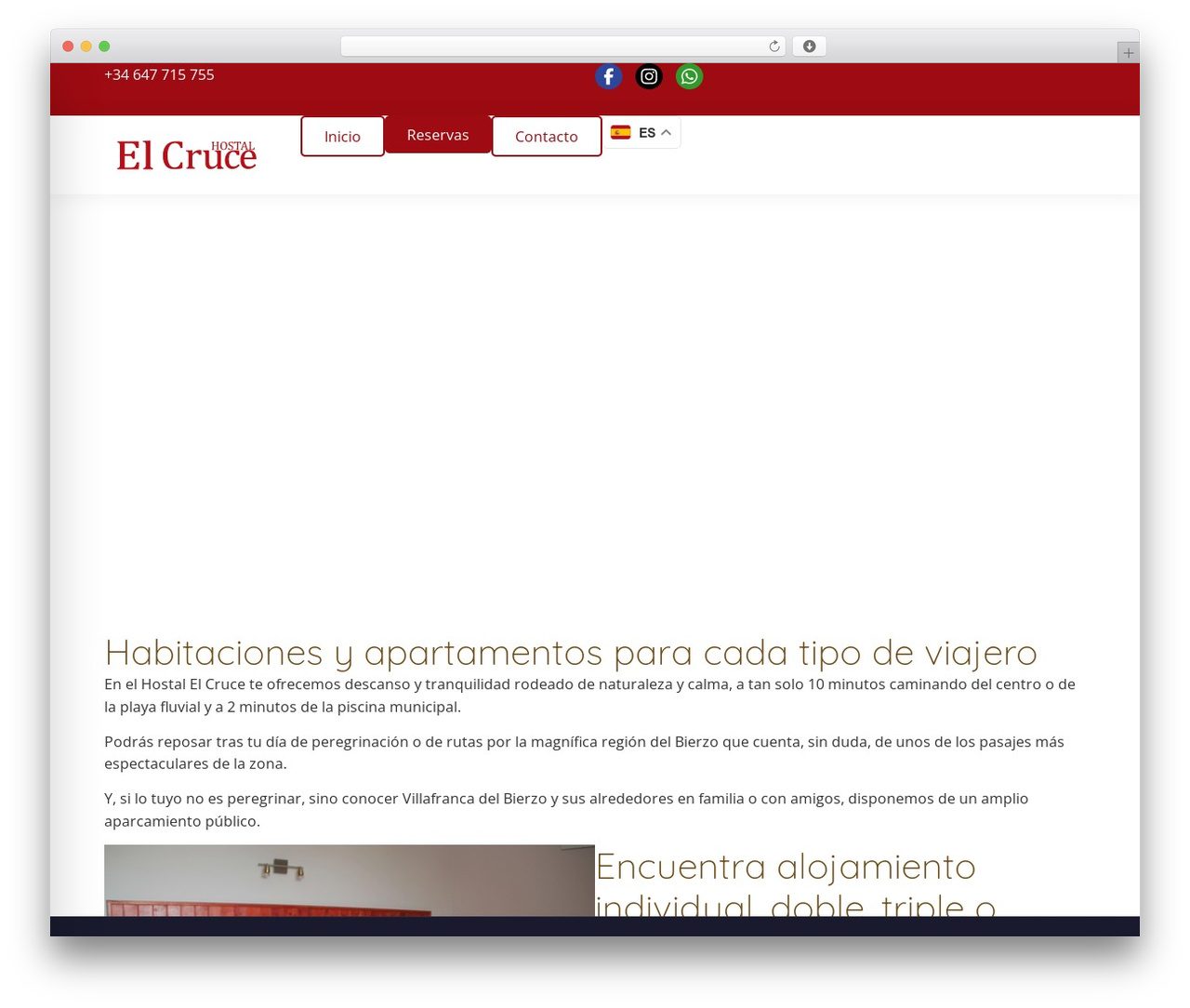Image resolution: width=1190 pixels, height=1008 pixels.
Task: Go to the Inicio menu item
Action: click(x=342, y=137)
